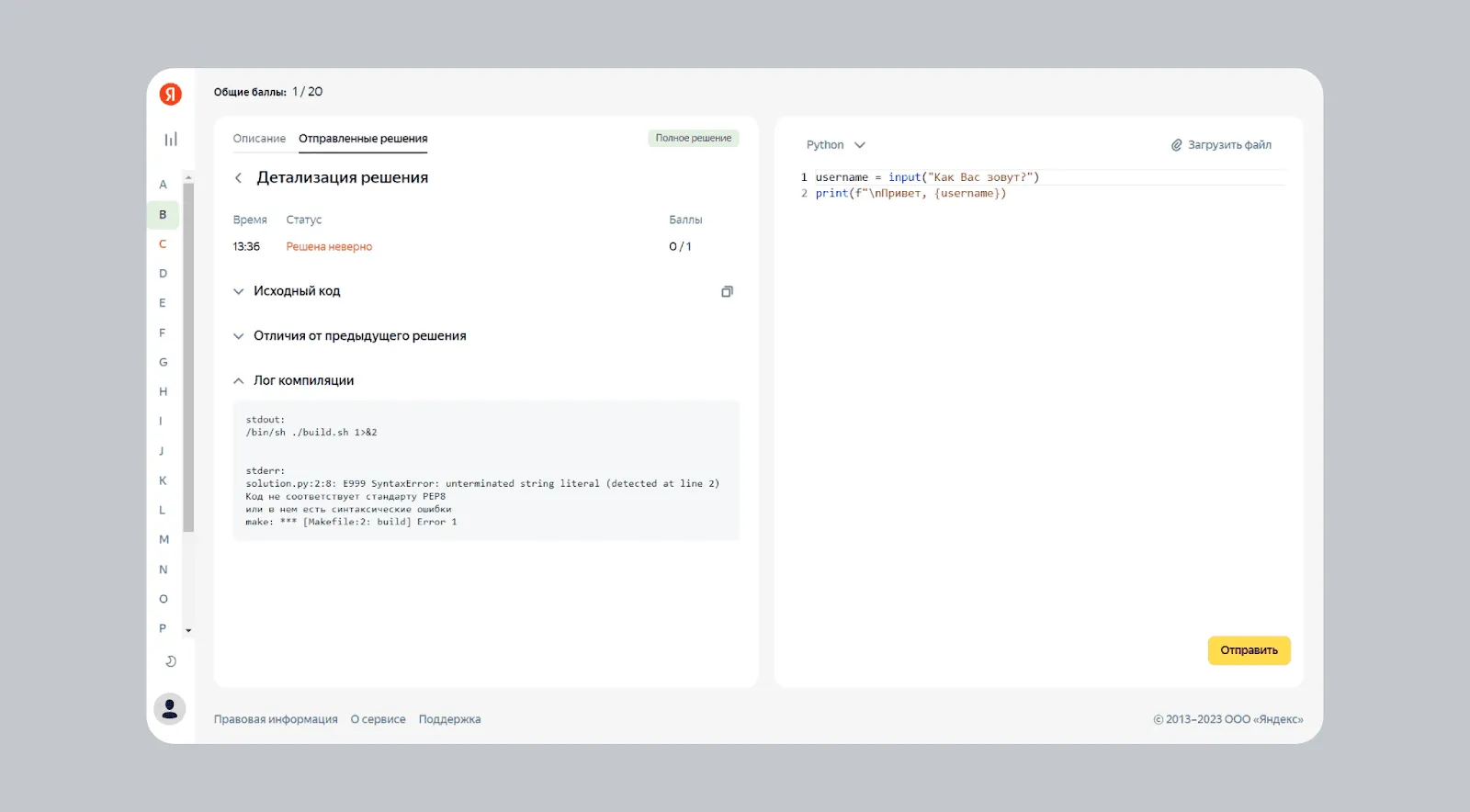Viewport: 1470px width, 812px height.
Task: Go back using the left chevron
Action: coord(239,178)
